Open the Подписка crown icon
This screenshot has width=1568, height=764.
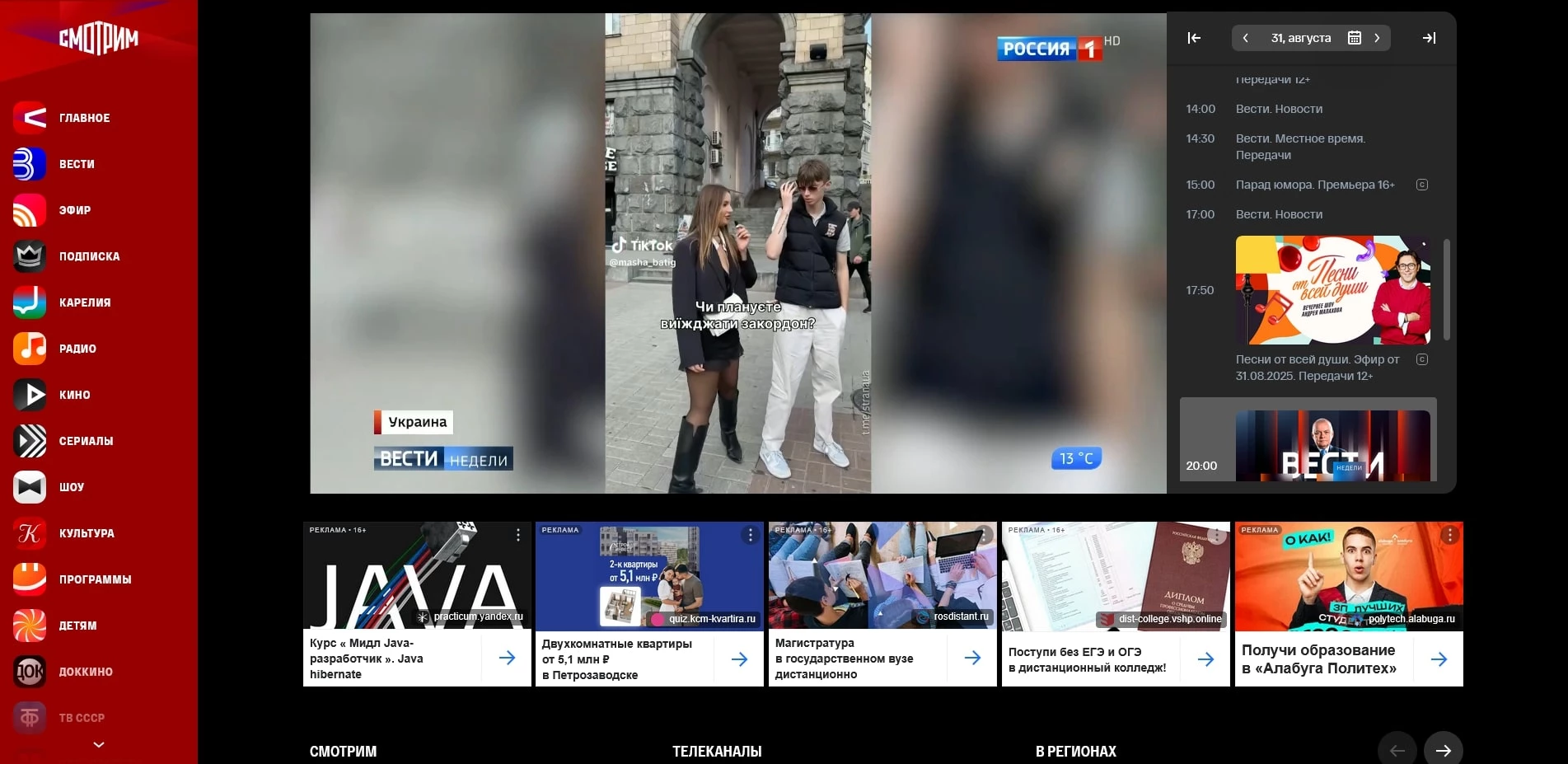[x=29, y=256]
